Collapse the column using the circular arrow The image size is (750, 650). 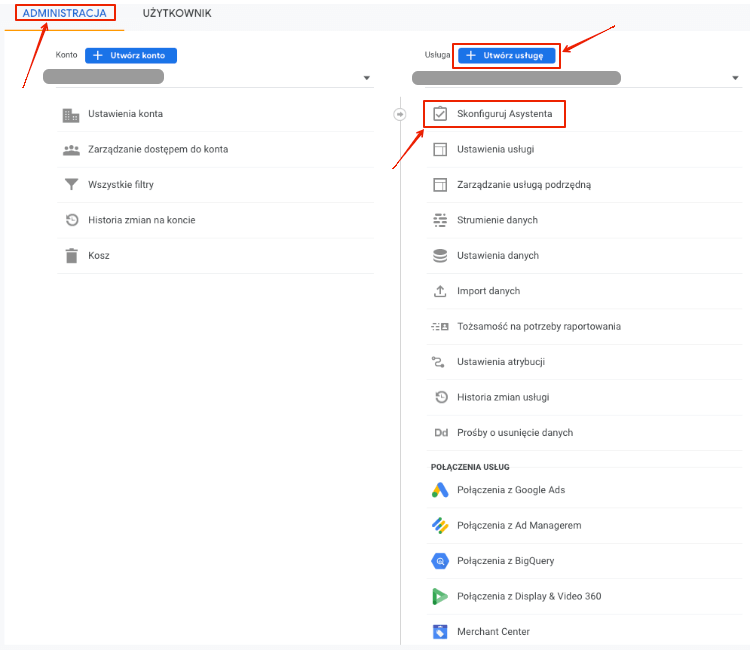(x=400, y=114)
